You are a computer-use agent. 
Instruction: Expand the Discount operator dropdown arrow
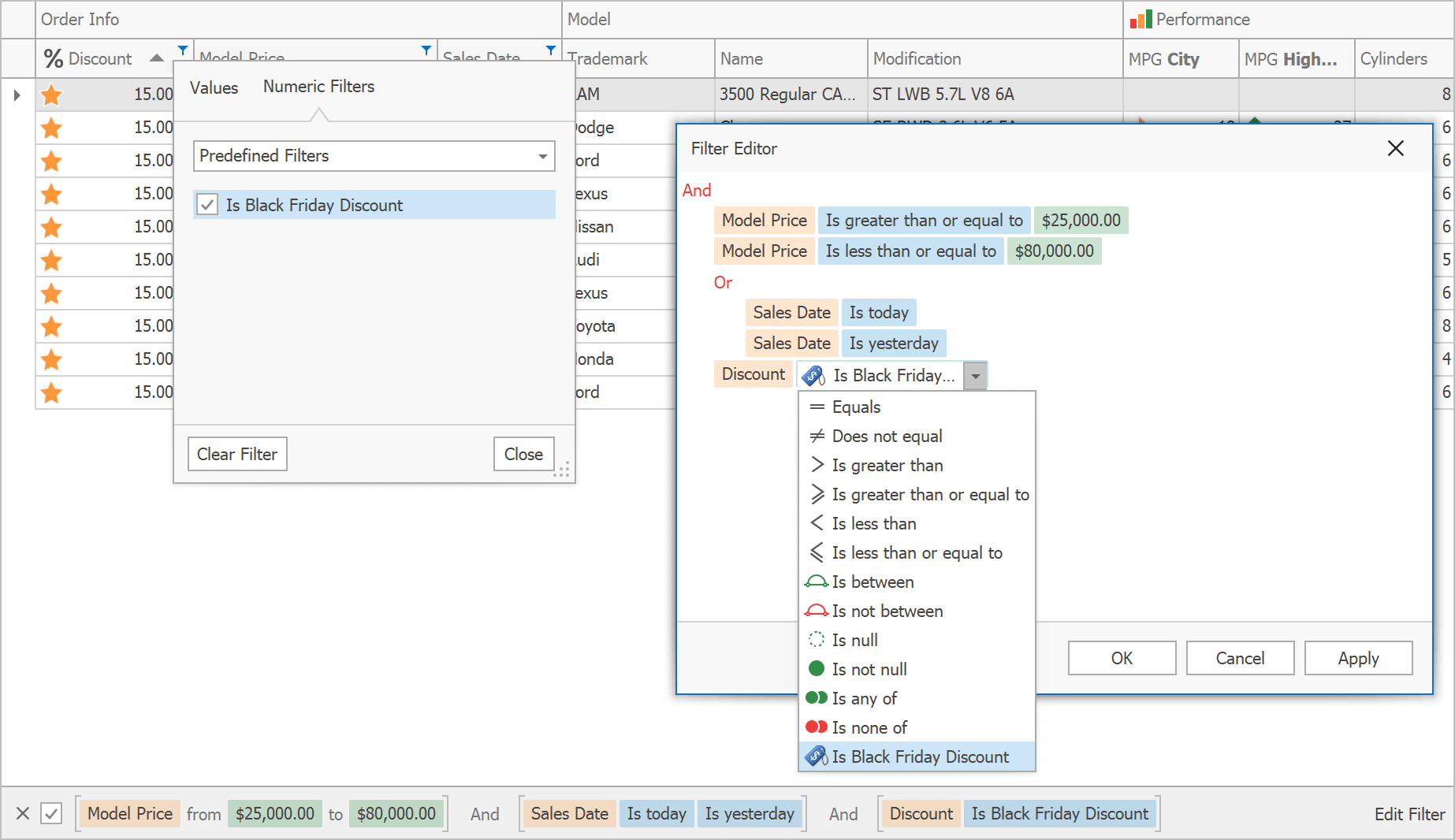pos(976,376)
